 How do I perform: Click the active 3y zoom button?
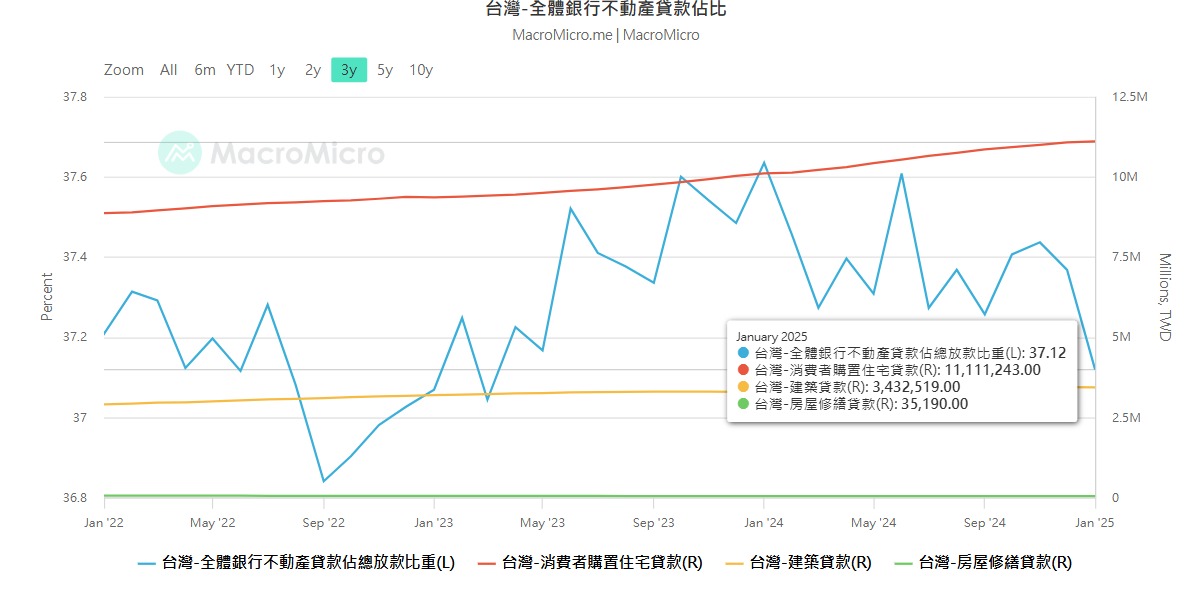tap(349, 70)
